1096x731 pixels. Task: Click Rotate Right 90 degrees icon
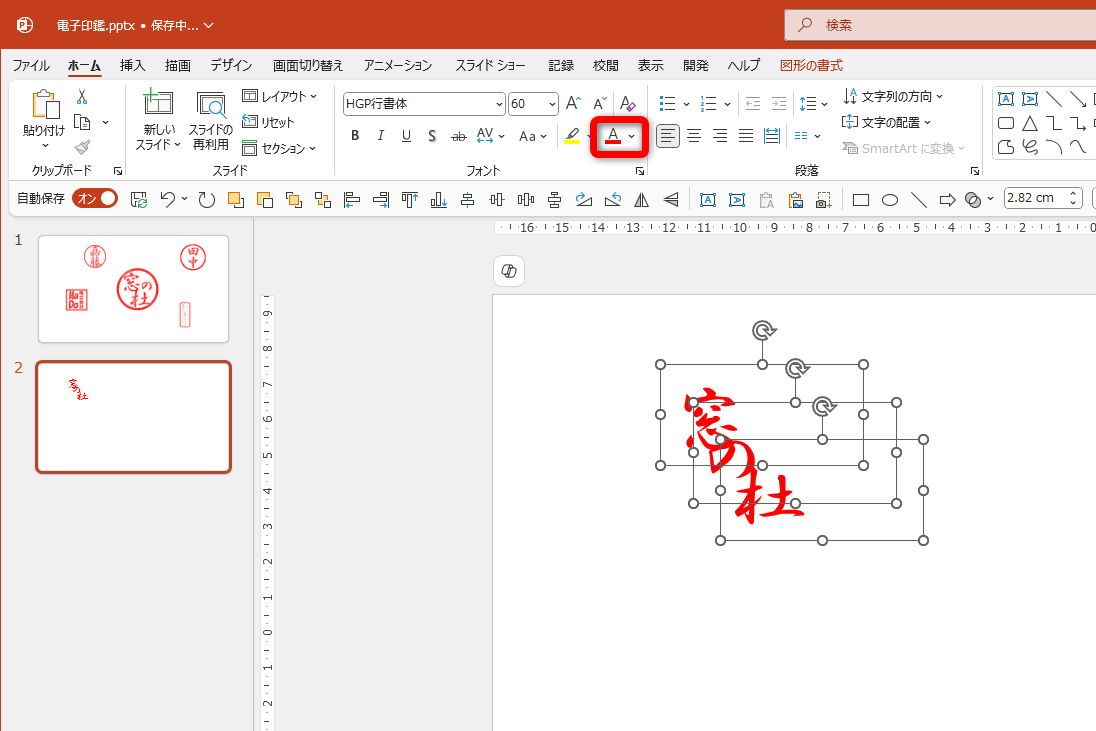584,200
